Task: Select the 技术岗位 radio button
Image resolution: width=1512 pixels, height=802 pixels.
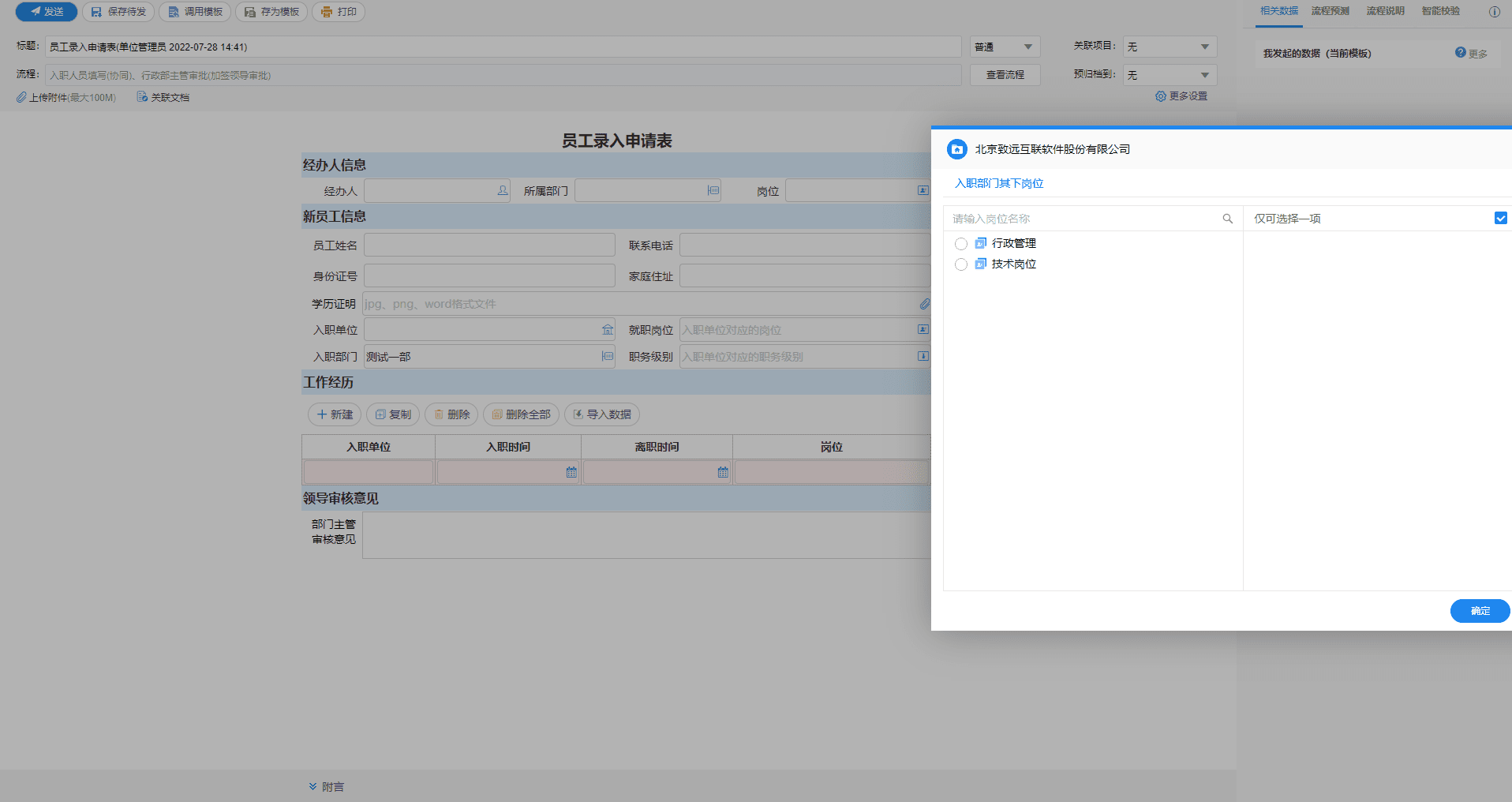Action: [961, 264]
